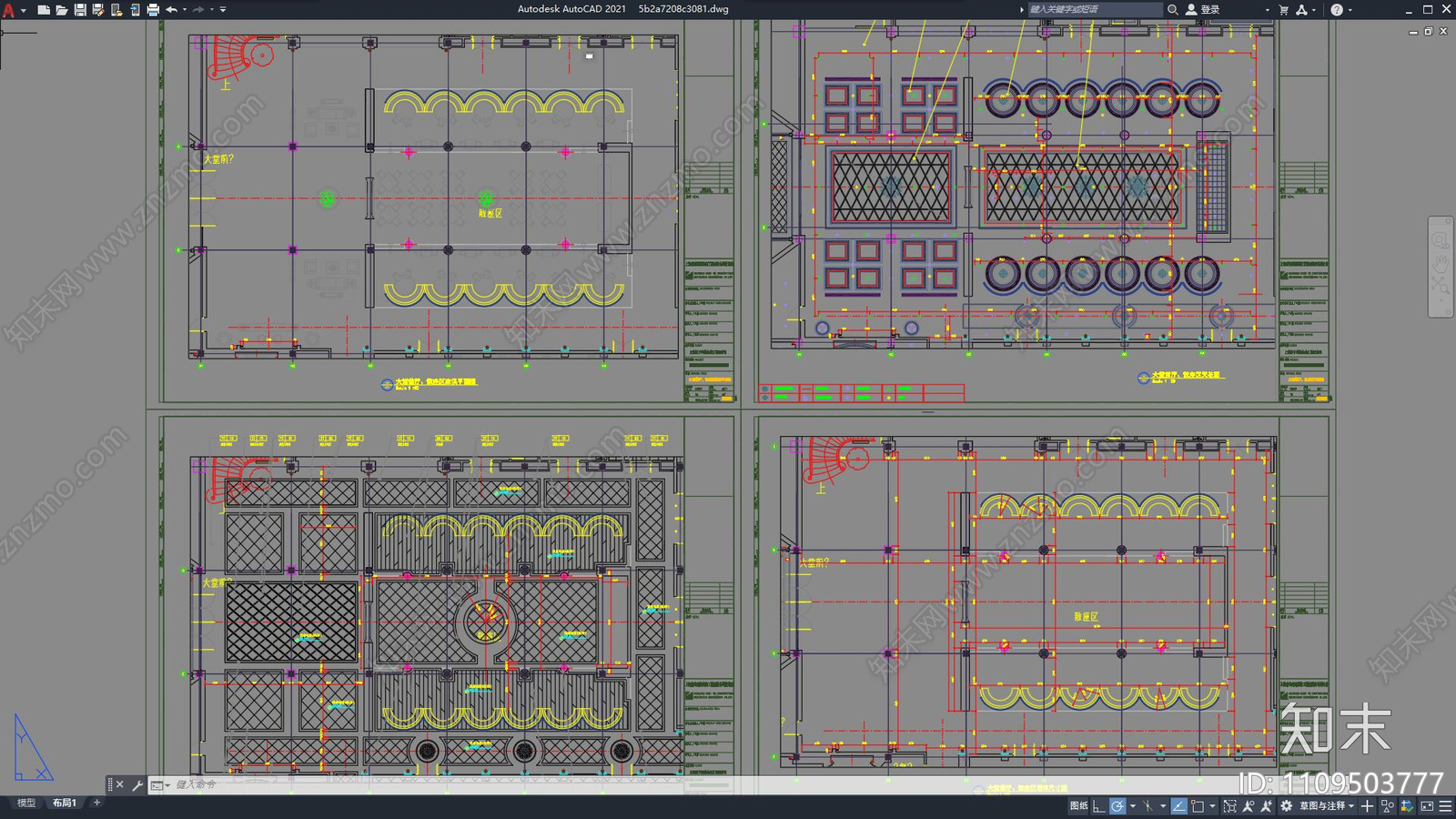1456x819 pixels.
Task: Open from web and mobile
Action: 116,9
